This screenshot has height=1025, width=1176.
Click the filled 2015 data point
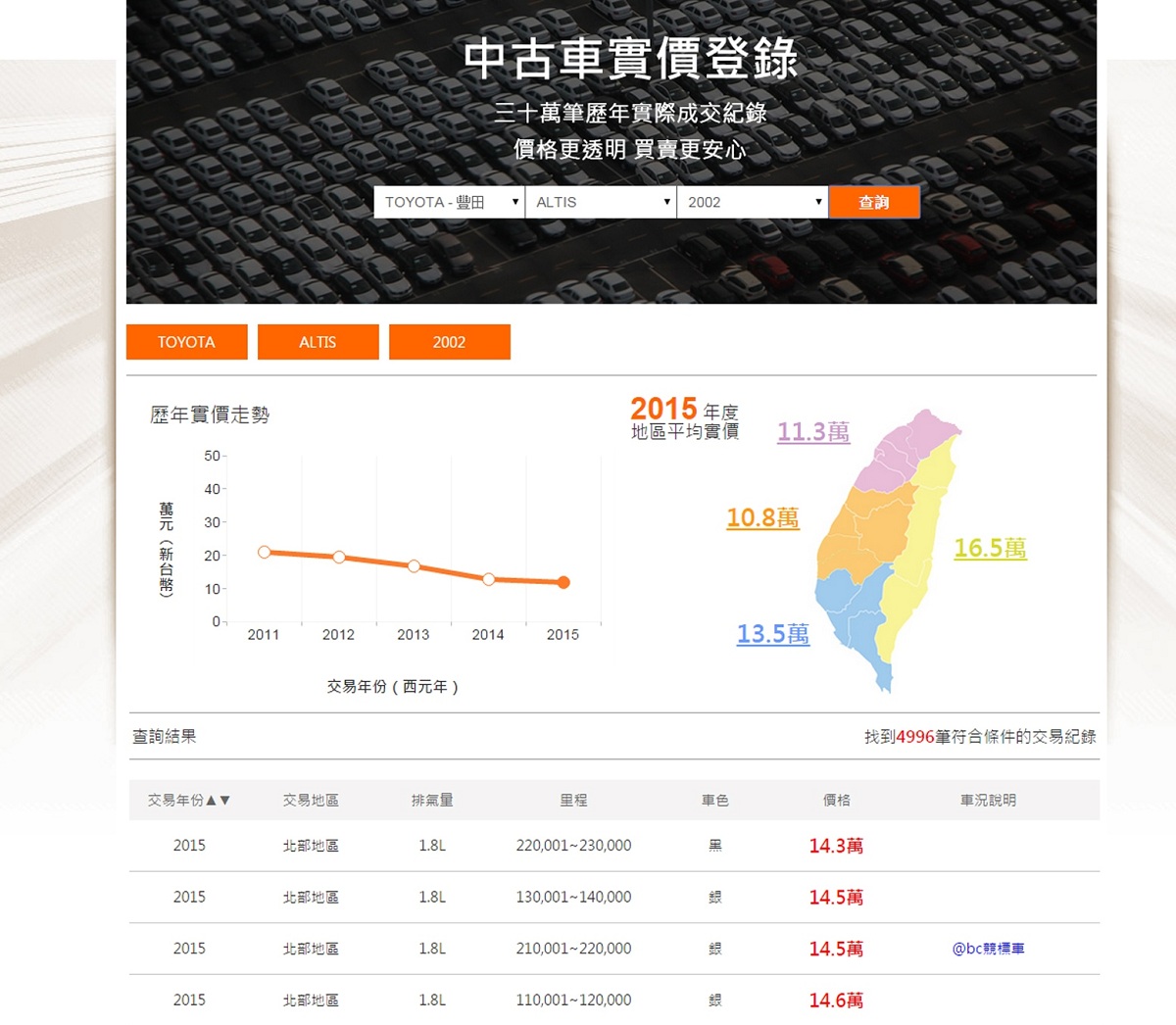click(563, 583)
